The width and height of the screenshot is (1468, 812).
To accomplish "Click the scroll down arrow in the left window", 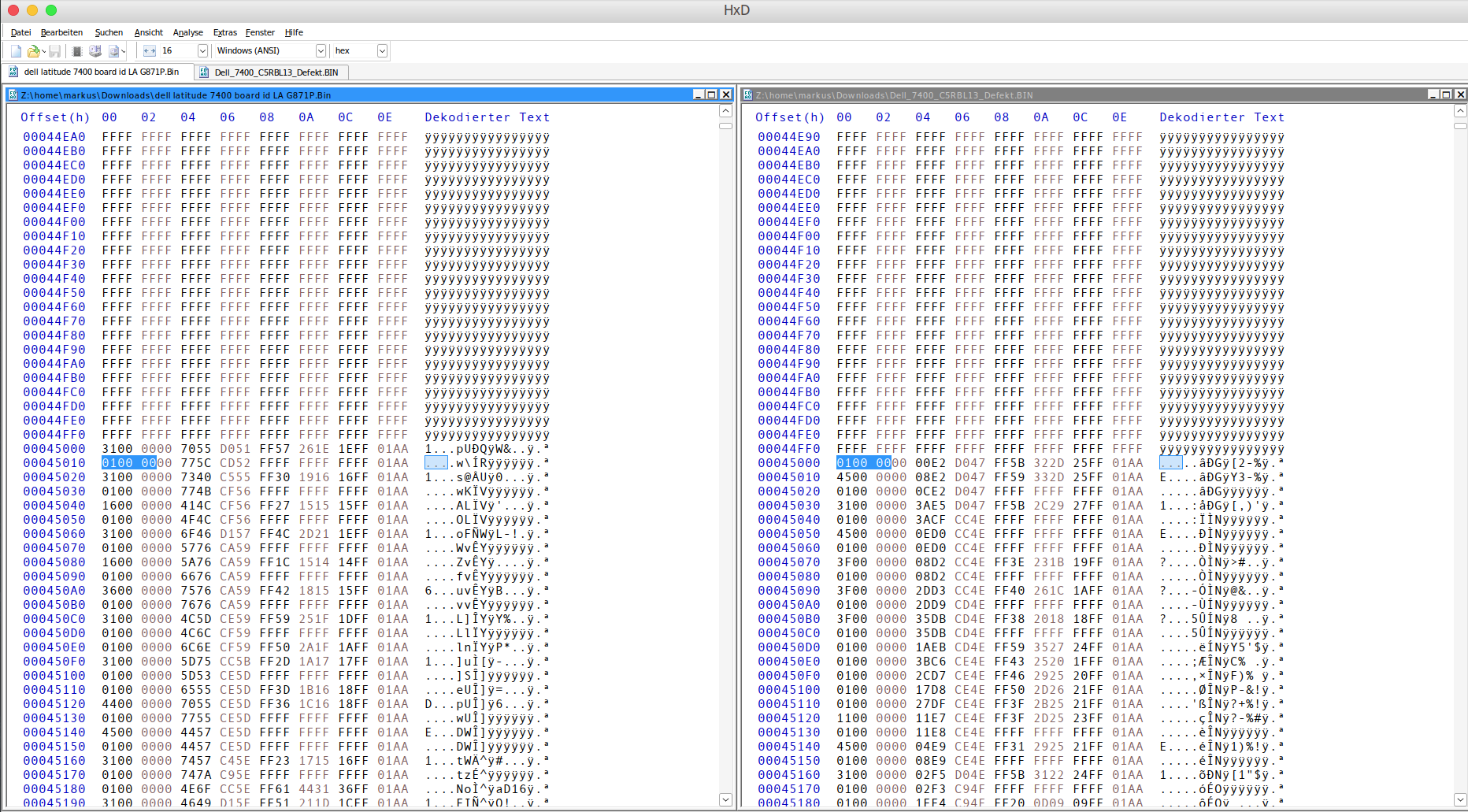I will coord(725,799).
